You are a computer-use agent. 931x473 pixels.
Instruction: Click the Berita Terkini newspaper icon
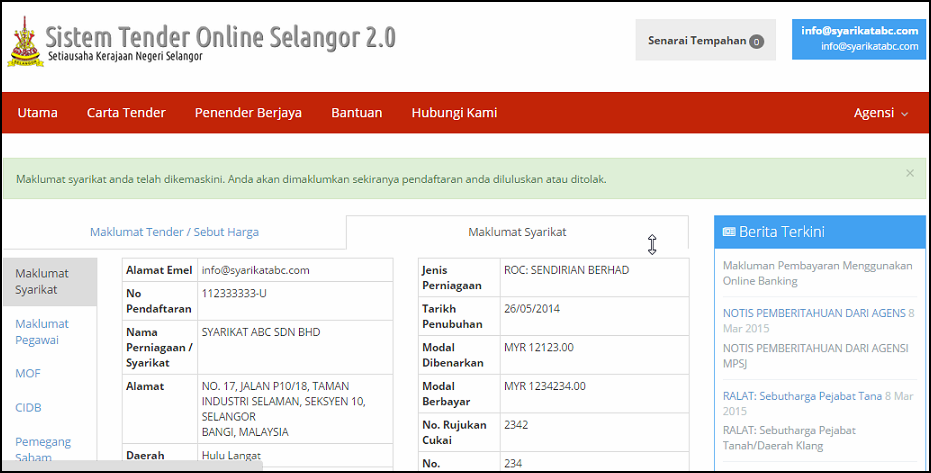point(729,232)
